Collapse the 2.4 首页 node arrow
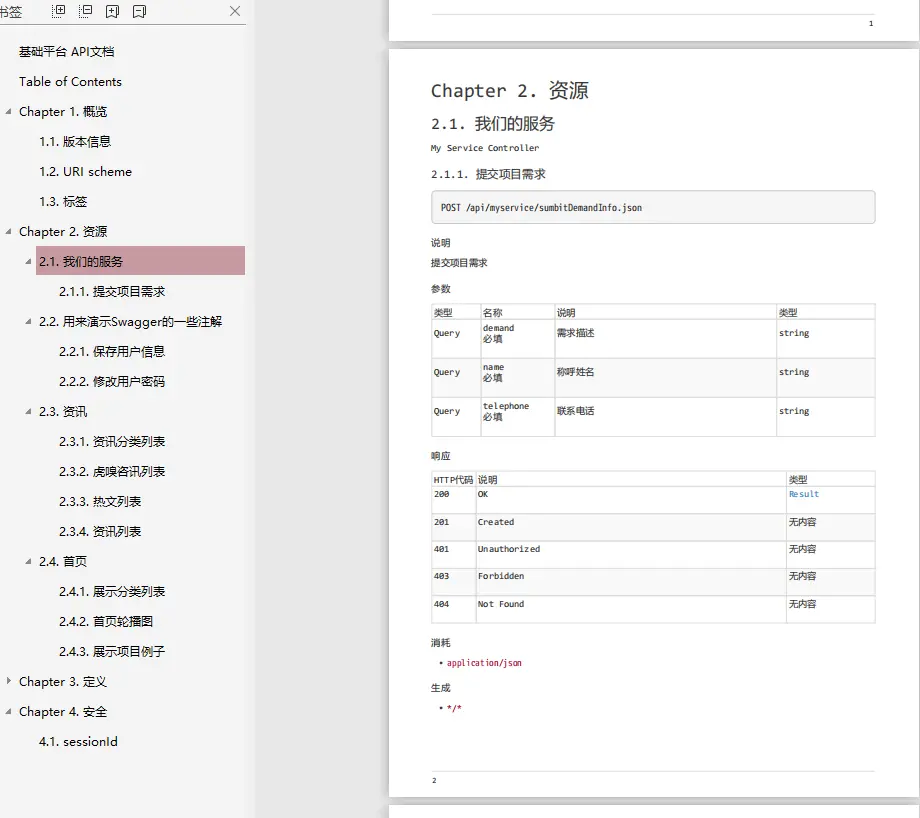The width and height of the screenshot is (920, 818). (x=28, y=561)
